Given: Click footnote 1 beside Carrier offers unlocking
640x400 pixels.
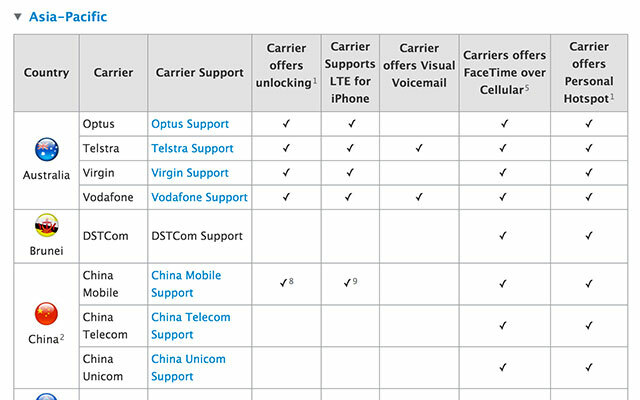Looking at the screenshot, I should click(315, 81).
